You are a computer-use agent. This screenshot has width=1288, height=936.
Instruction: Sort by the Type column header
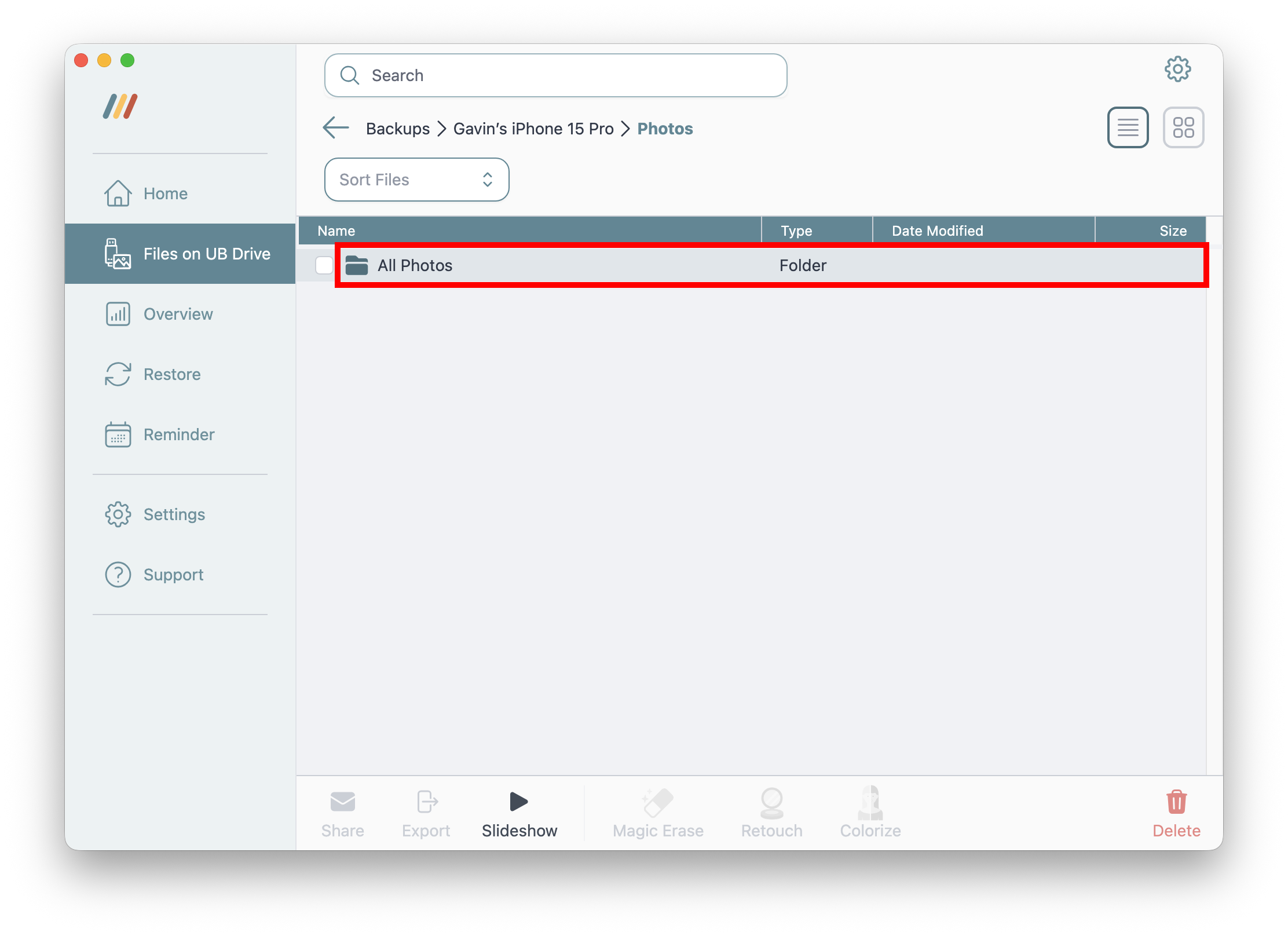tap(817, 231)
